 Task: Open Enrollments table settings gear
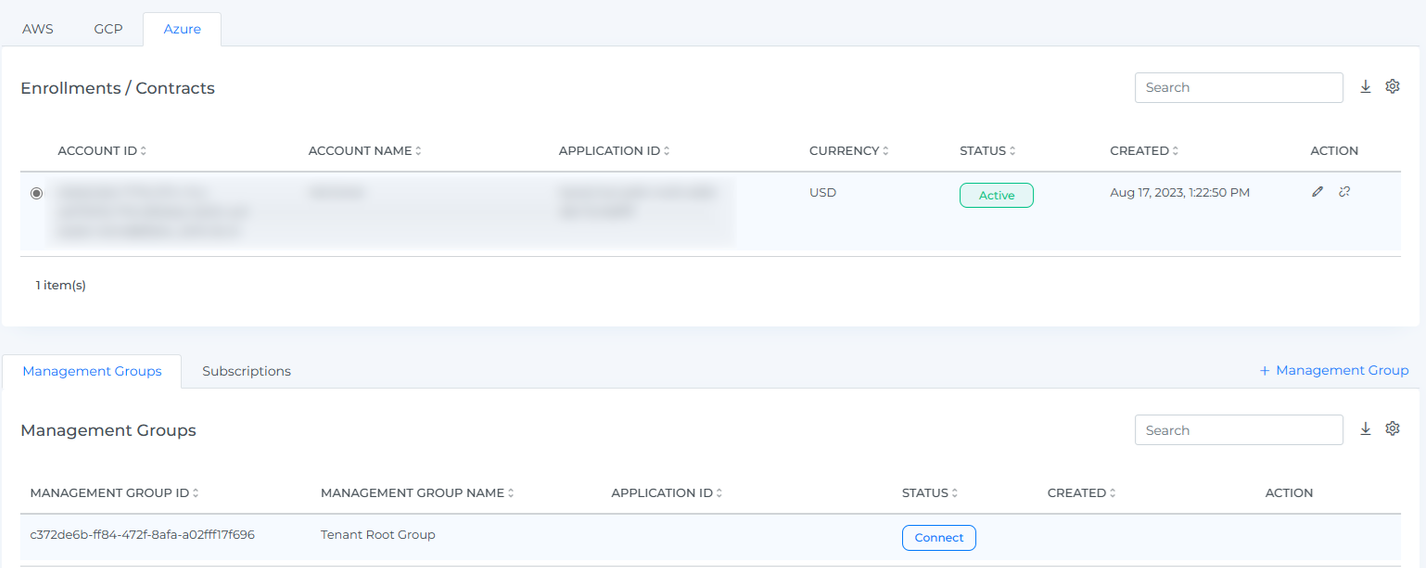[x=1392, y=87]
